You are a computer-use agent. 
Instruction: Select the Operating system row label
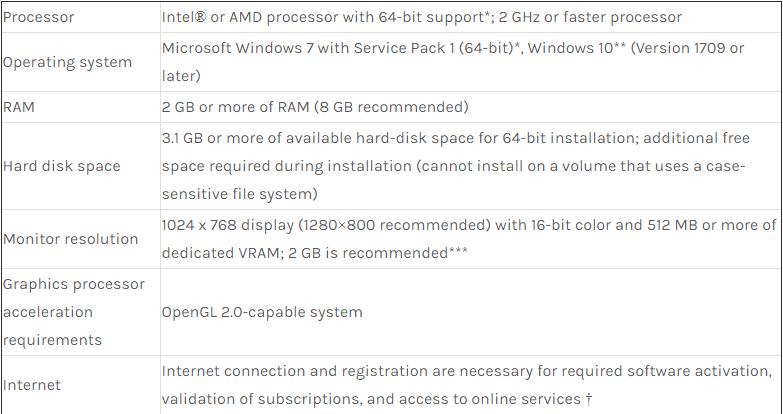pyautogui.click(x=67, y=62)
